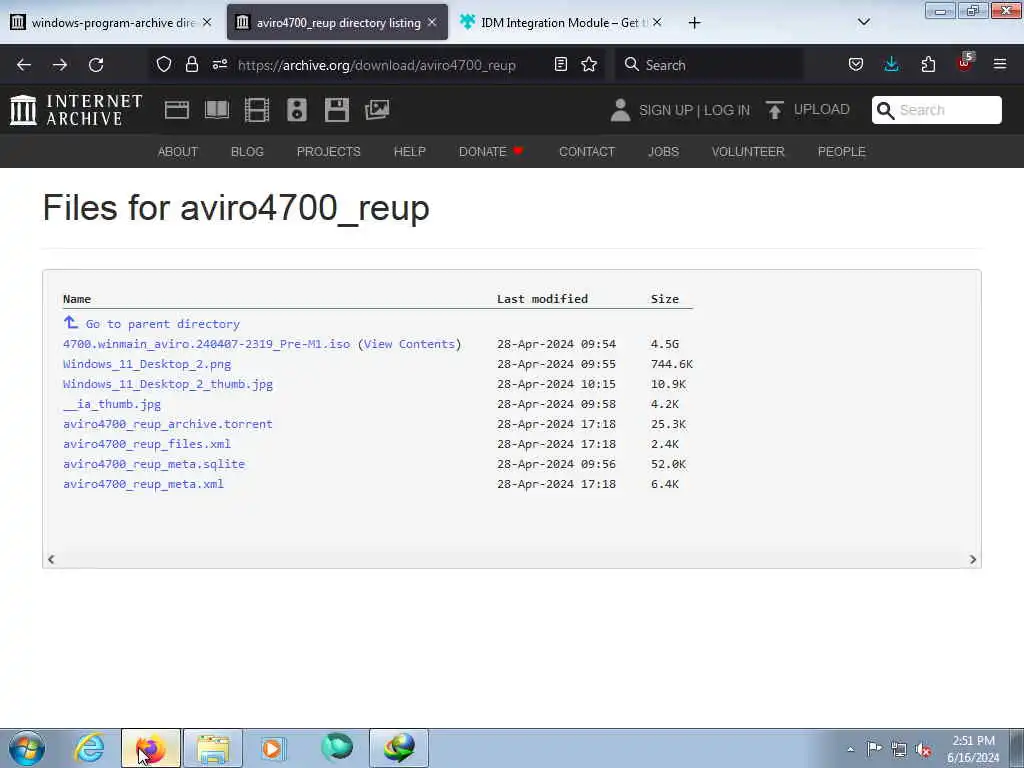1024x768 pixels.
Task: Open DONATE in the archive nav
Action: coord(491,152)
